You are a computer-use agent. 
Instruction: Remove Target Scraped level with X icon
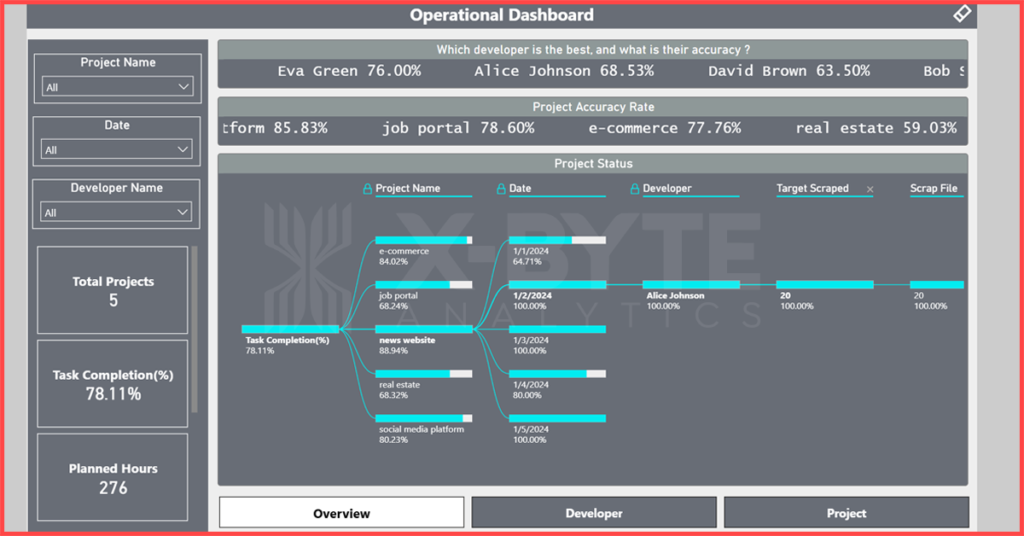click(x=869, y=189)
